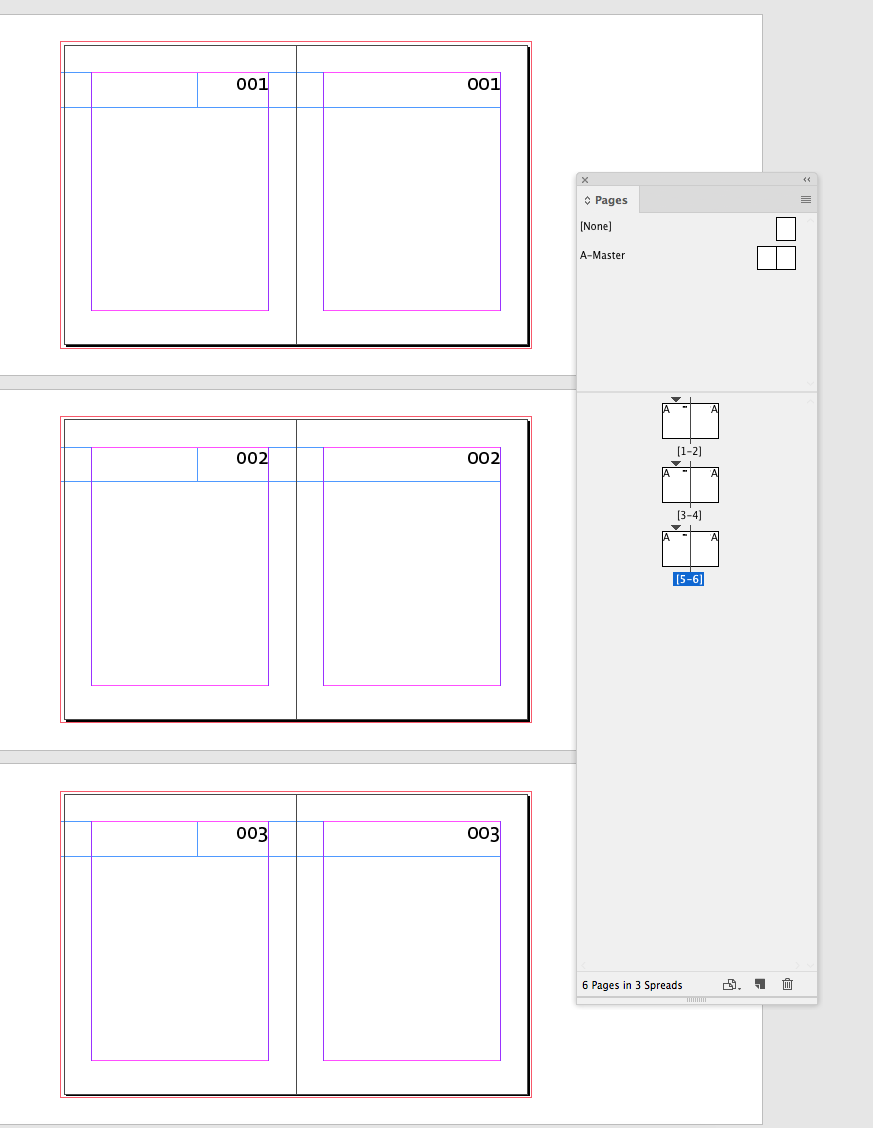Switch to the Pages tab
Screen dimensions: 873x1128
tap(611, 199)
